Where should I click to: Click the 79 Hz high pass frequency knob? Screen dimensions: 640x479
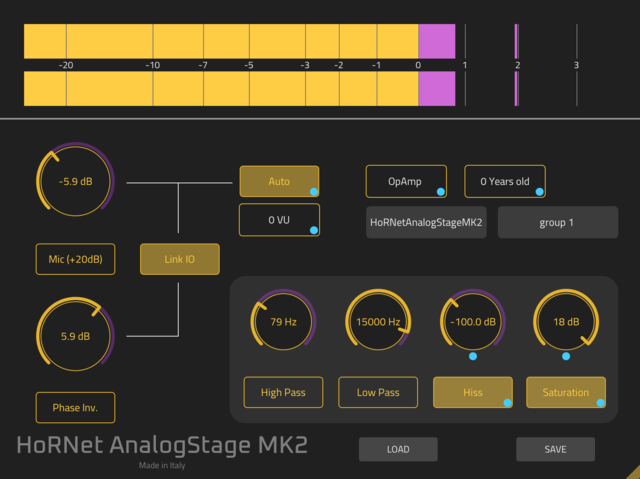(x=283, y=321)
